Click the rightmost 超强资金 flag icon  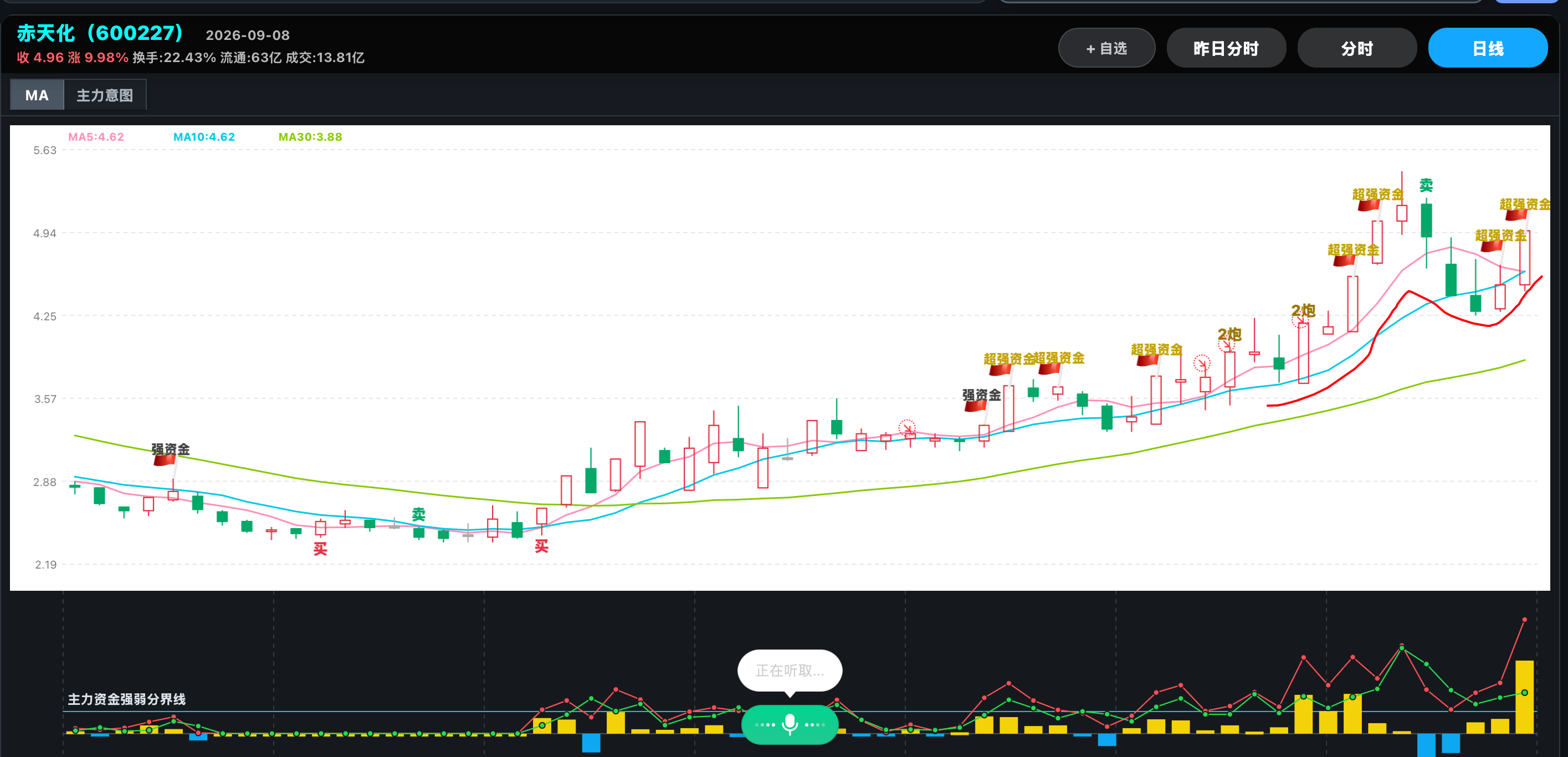(1516, 215)
